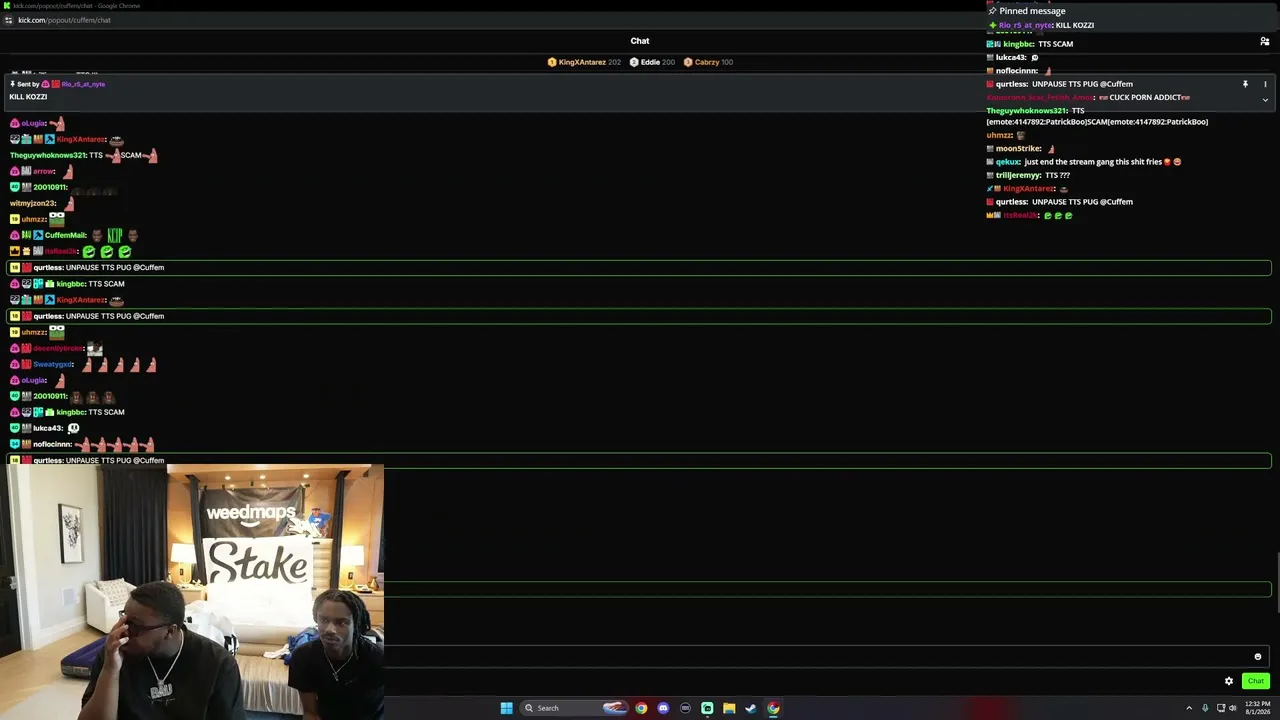Click gifter Eddie in leaderboard
Image resolution: width=1280 pixels, height=720 pixels.
click(x=652, y=62)
